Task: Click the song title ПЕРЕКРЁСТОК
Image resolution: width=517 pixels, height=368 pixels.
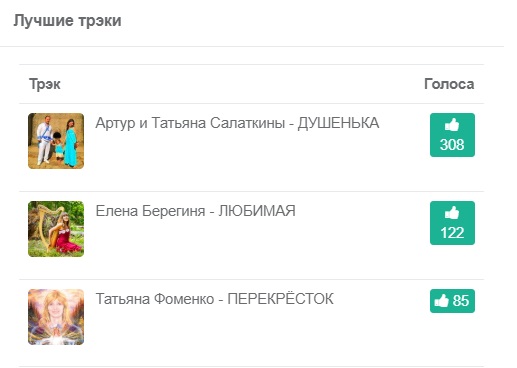Action: [280, 299]
